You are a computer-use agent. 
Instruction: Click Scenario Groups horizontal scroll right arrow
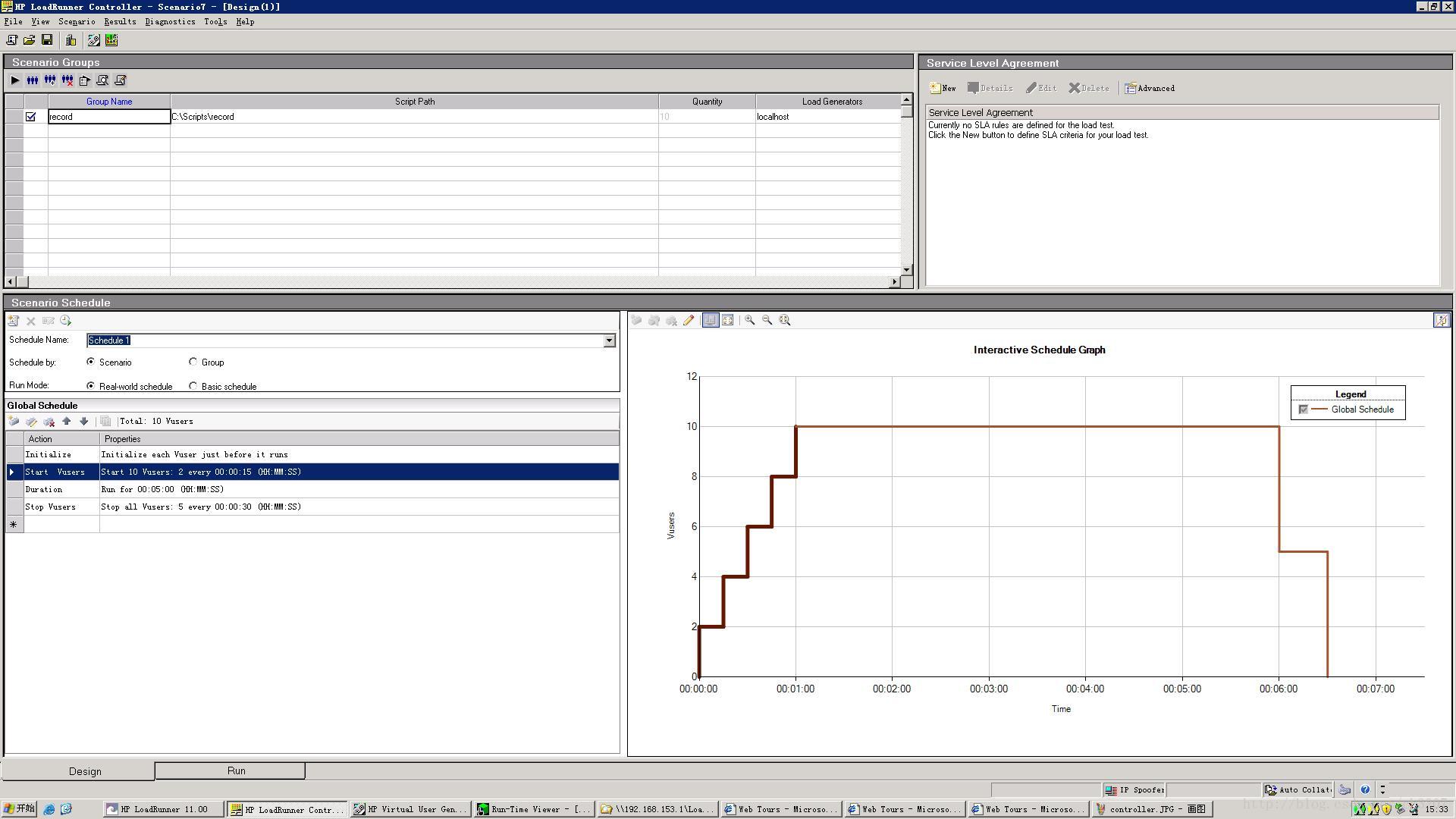tap(895, 282)
